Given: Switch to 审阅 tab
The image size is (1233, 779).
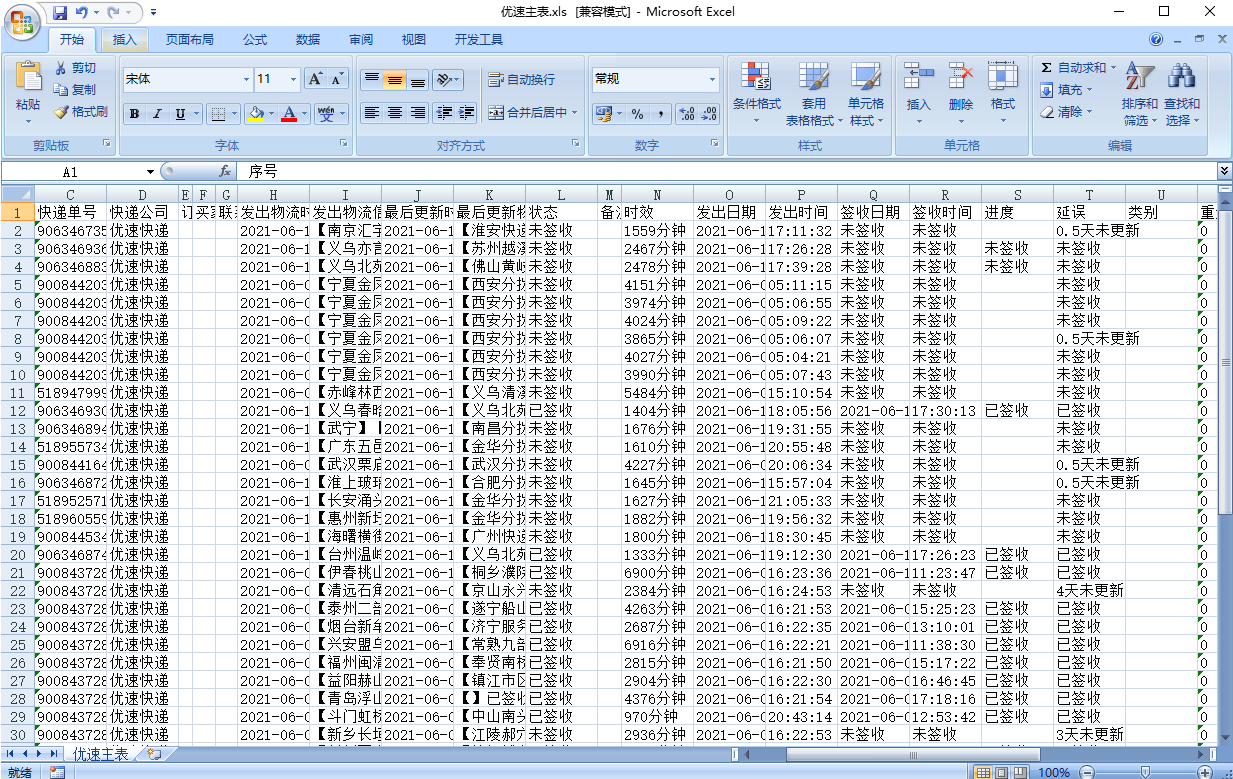Looking at the screenshot, I should click(x=361, y=40).
